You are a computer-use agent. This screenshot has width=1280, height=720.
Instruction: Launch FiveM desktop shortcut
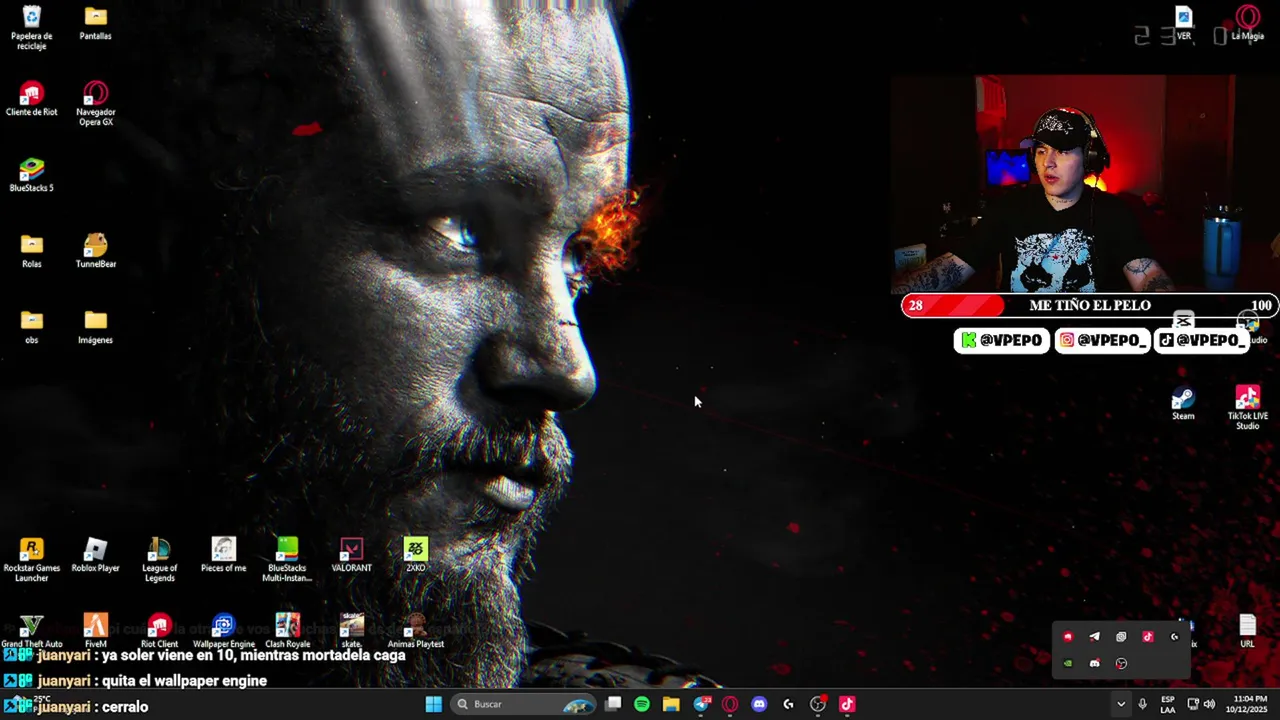pyautogui.click(x=95, y=631)
